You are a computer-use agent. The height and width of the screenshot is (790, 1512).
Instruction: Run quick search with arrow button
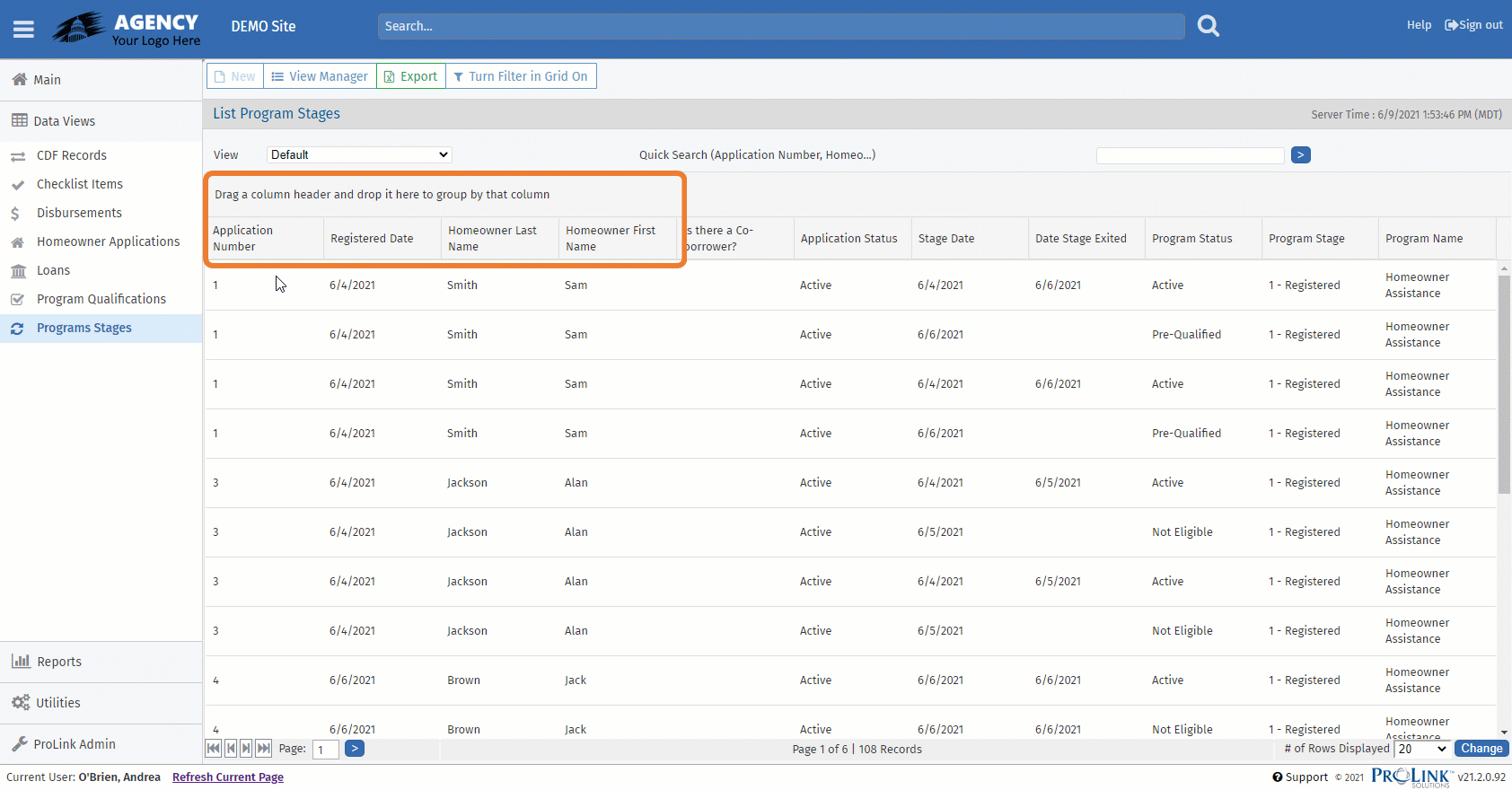1300,155
